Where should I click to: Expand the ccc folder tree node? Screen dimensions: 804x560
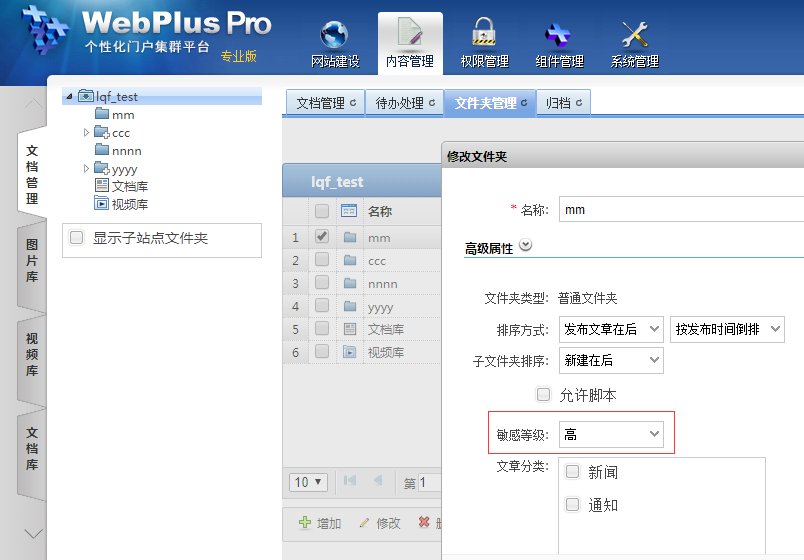[87, 133]
